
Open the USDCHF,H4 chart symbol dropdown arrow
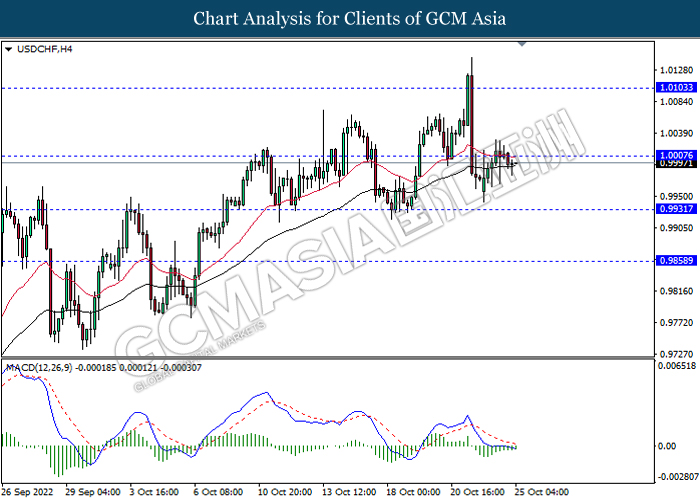click(x=8, y=50)
